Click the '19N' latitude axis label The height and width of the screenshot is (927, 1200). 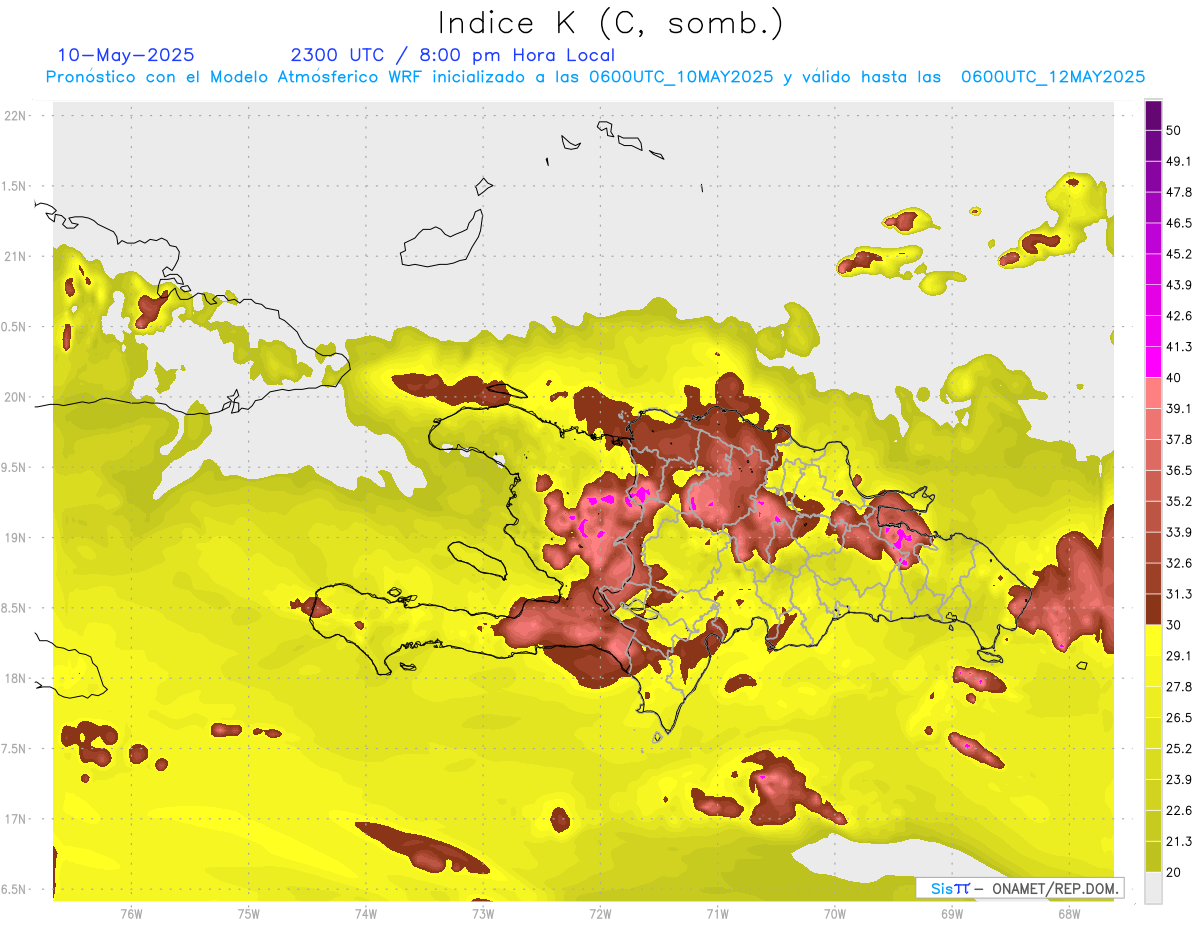pos(17,538)
